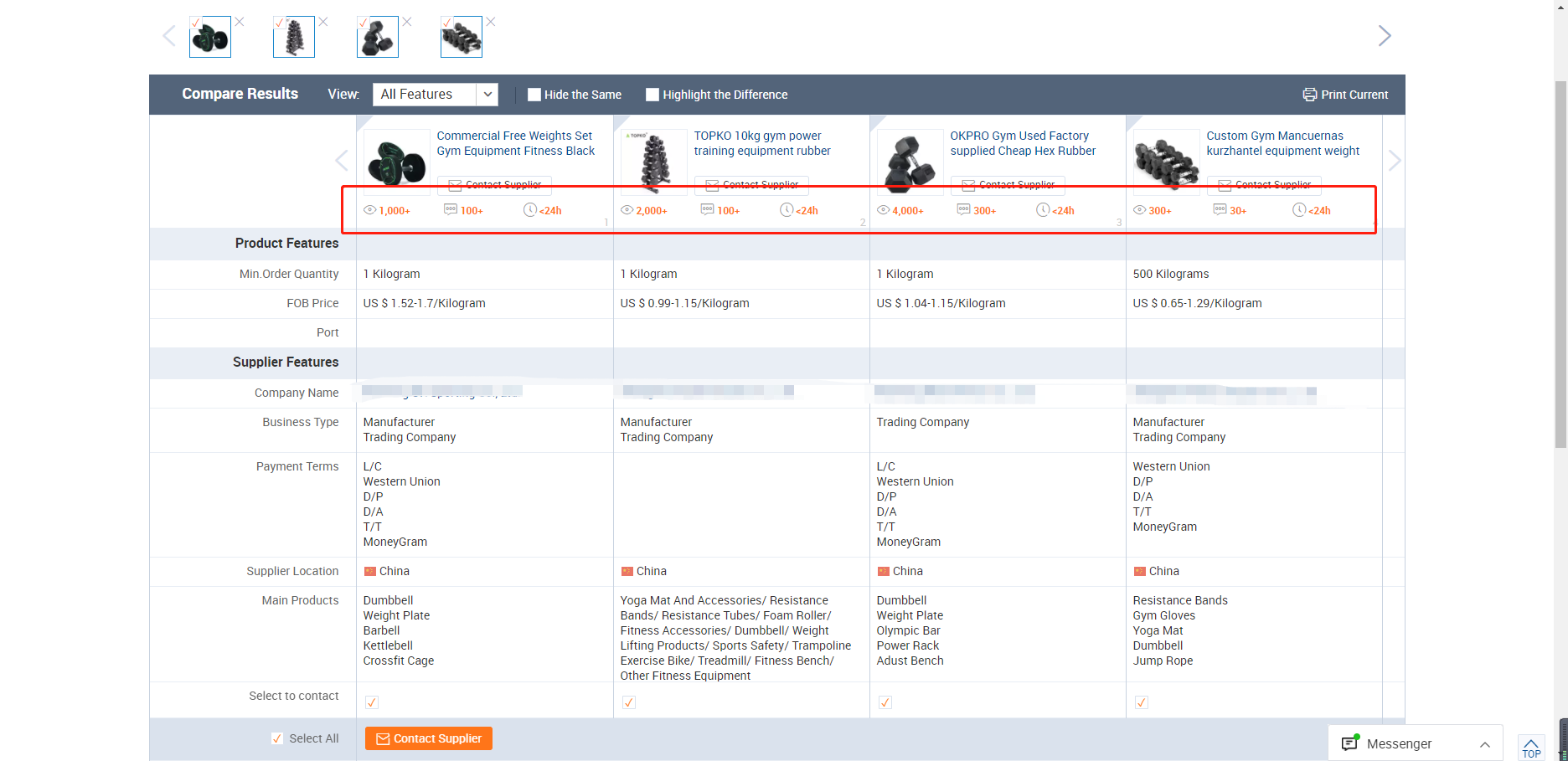Remove the third hex dumbbell thumbnail using its X
The image size is (1568, 761).
(x=407, y=22)
